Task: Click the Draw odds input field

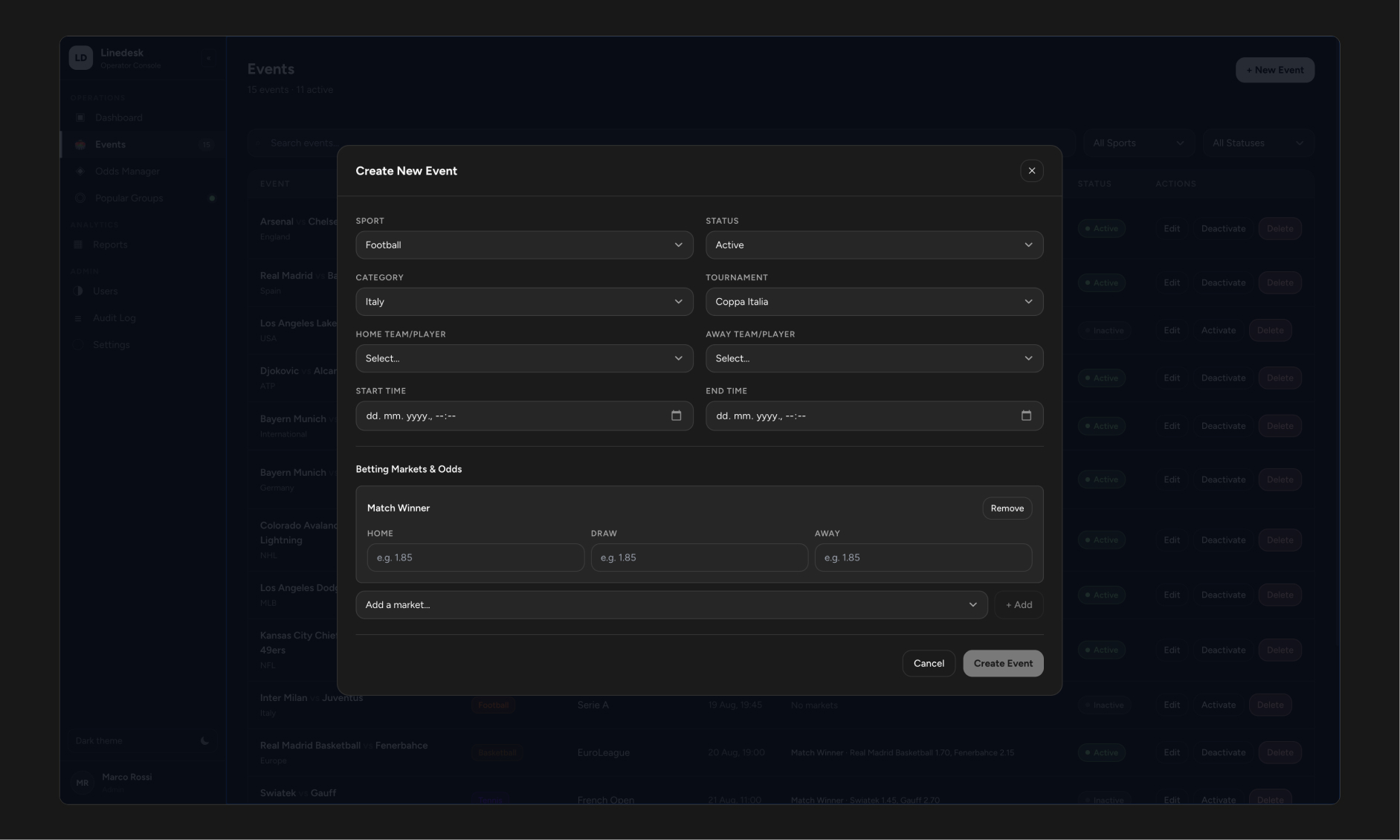Action: (699, 558)
